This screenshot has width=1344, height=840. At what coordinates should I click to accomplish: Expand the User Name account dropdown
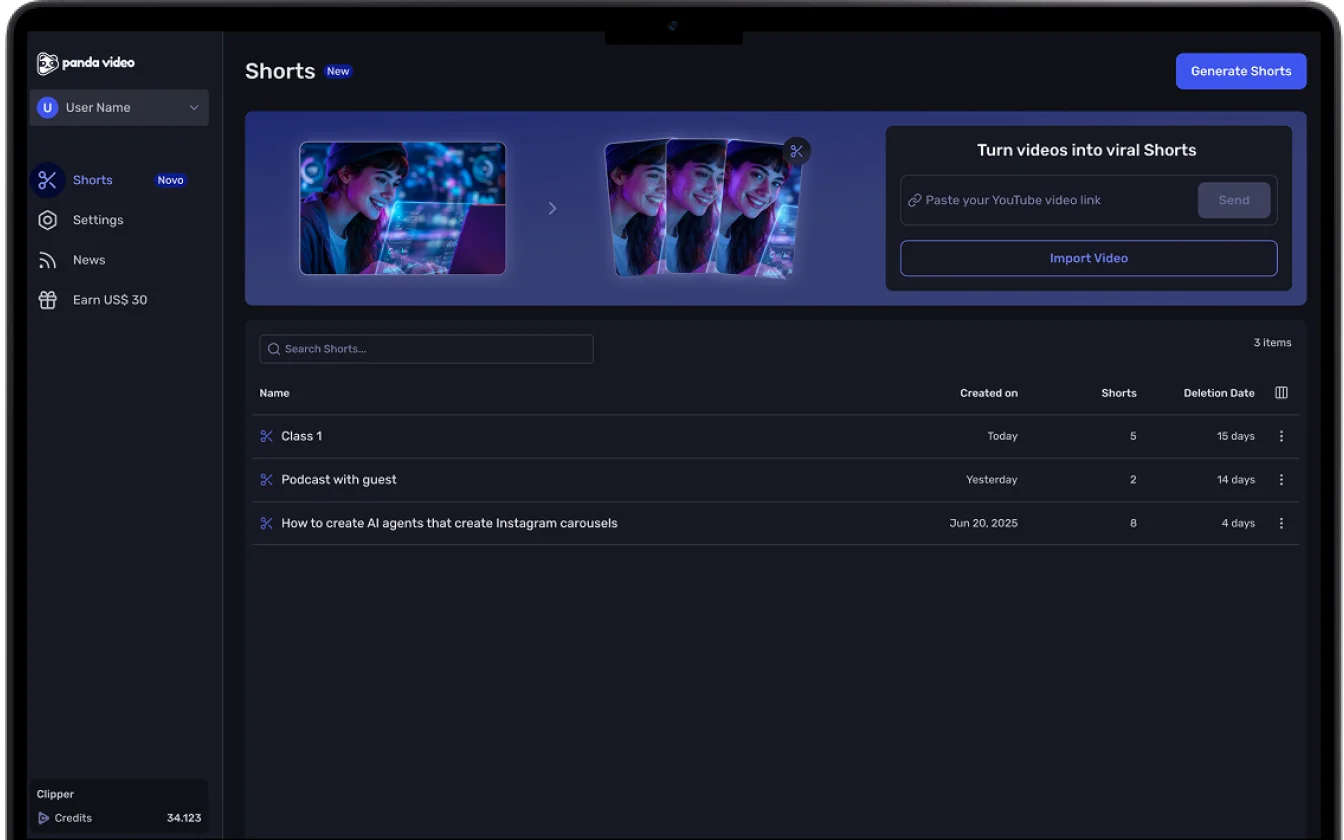click(x=119, y=107)
